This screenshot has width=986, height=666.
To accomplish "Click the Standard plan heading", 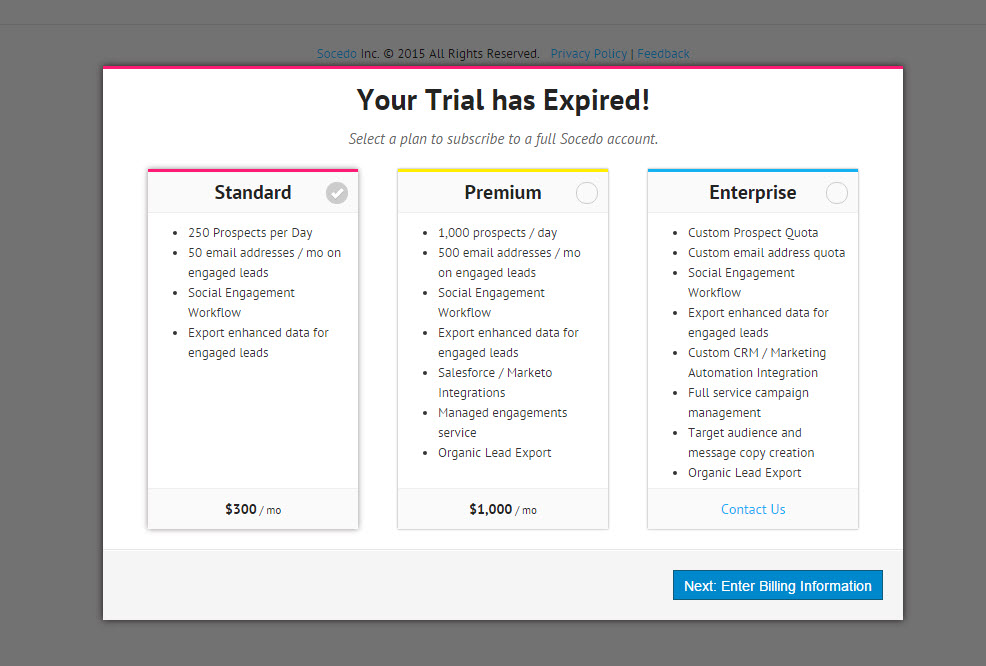I will [253, 193].
